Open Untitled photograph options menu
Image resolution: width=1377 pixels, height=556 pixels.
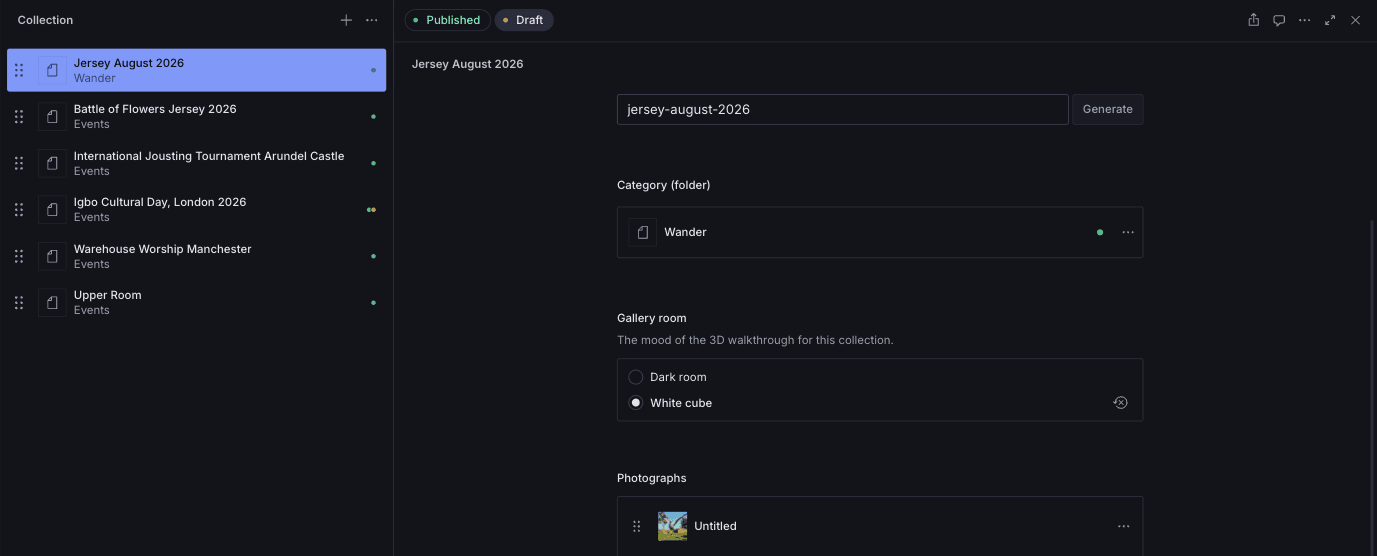click(x=1124, y=526)
